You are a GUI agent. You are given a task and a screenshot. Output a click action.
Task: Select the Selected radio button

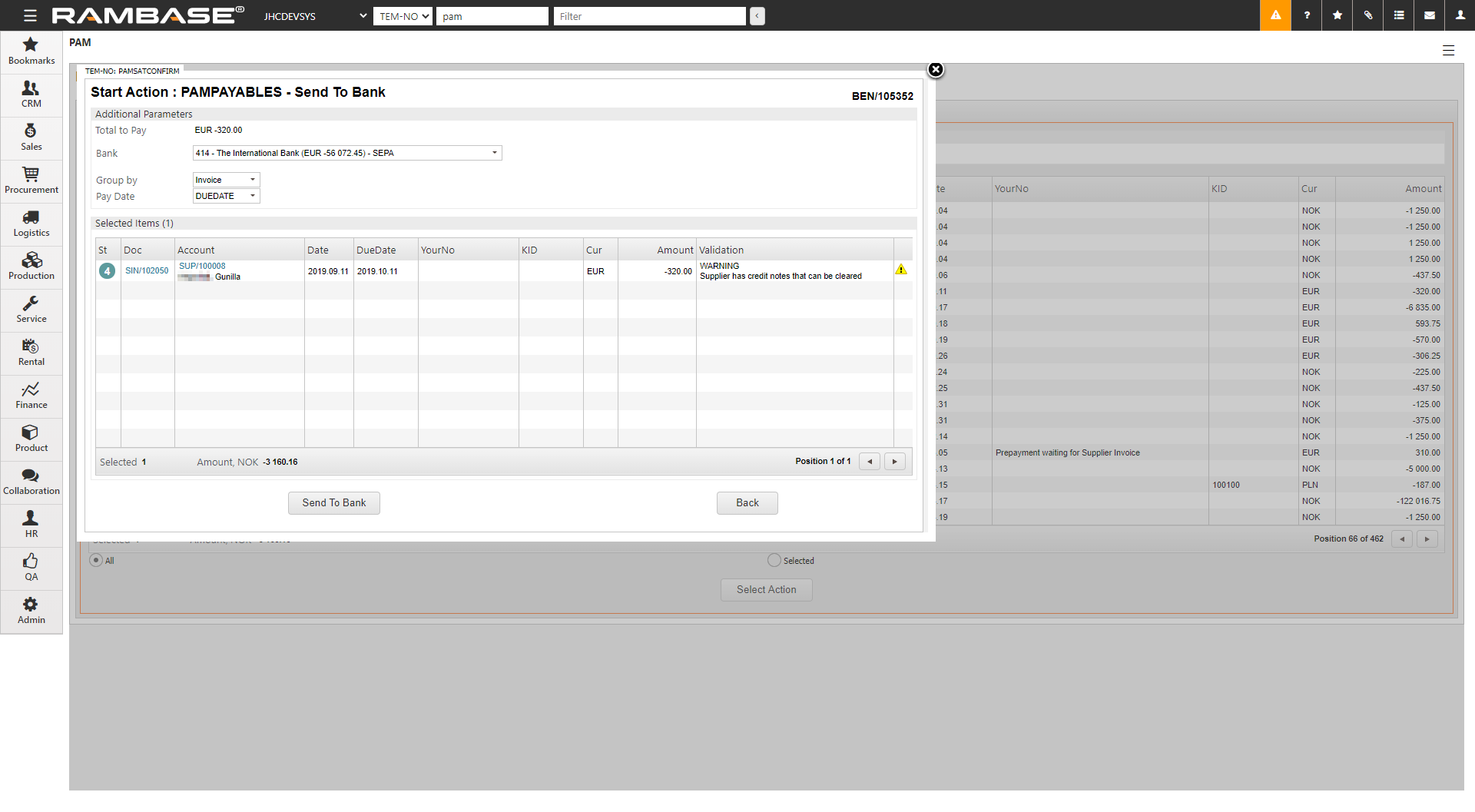[774, 560]
